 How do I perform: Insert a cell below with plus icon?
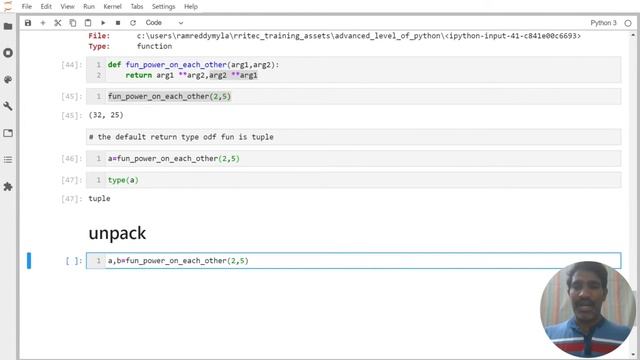pos(42,23)
